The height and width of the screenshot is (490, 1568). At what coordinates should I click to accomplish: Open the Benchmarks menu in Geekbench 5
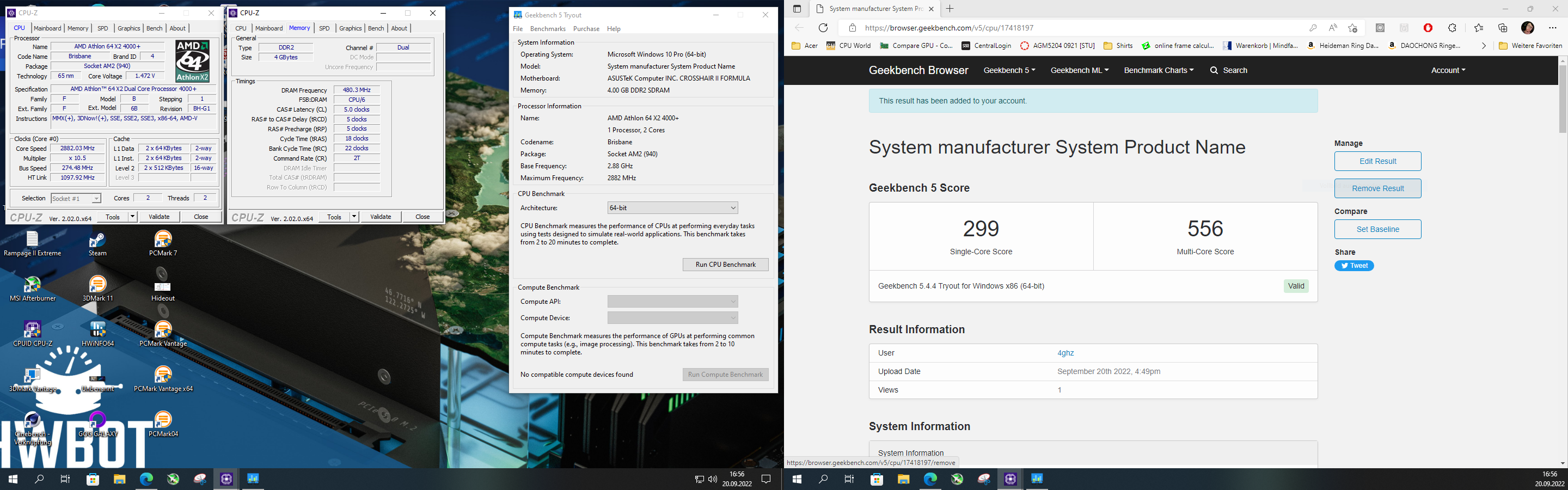pos(548,29)
